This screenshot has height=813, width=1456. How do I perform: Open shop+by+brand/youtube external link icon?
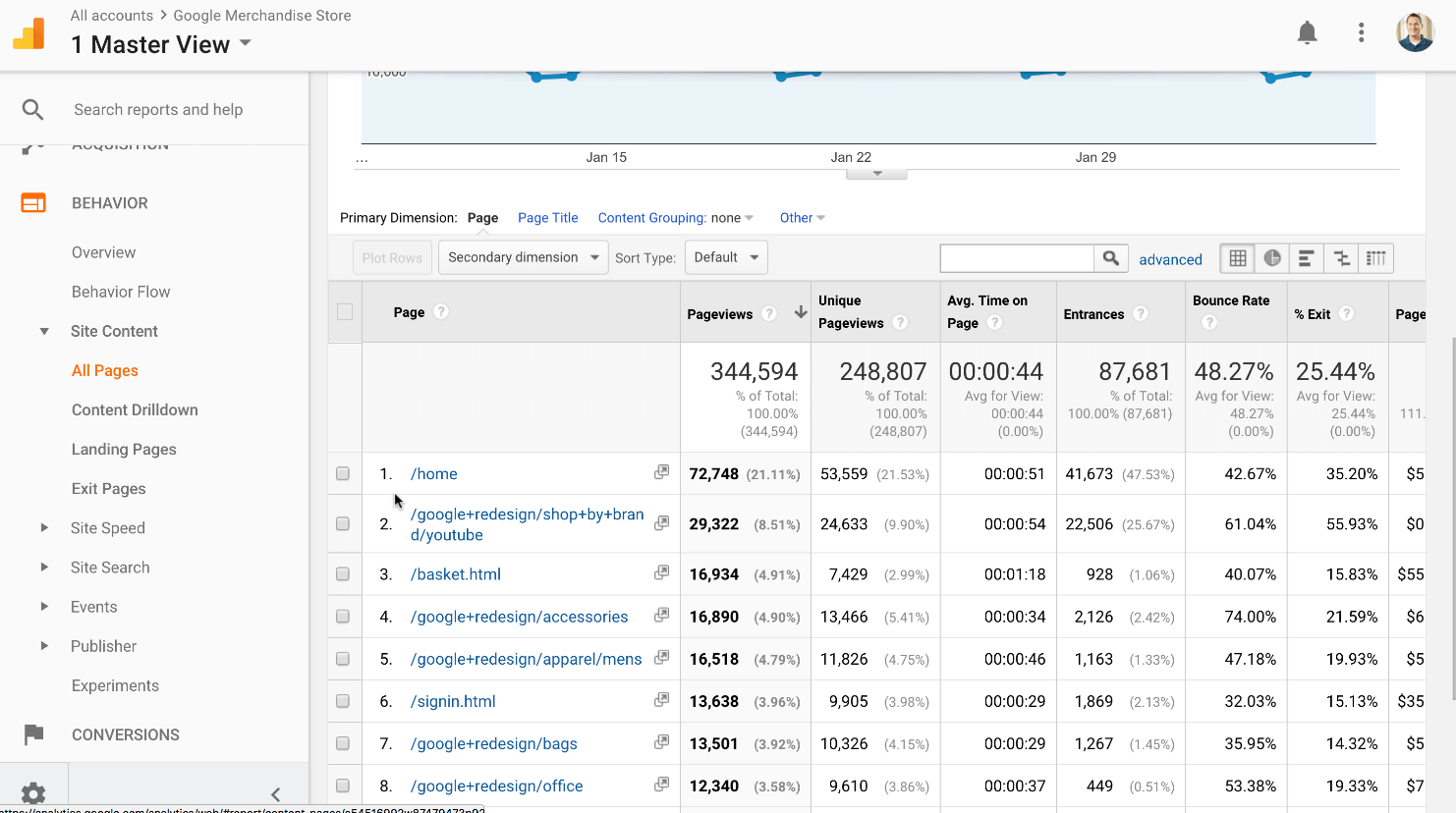pyautogui.click(x=662, y=522)
